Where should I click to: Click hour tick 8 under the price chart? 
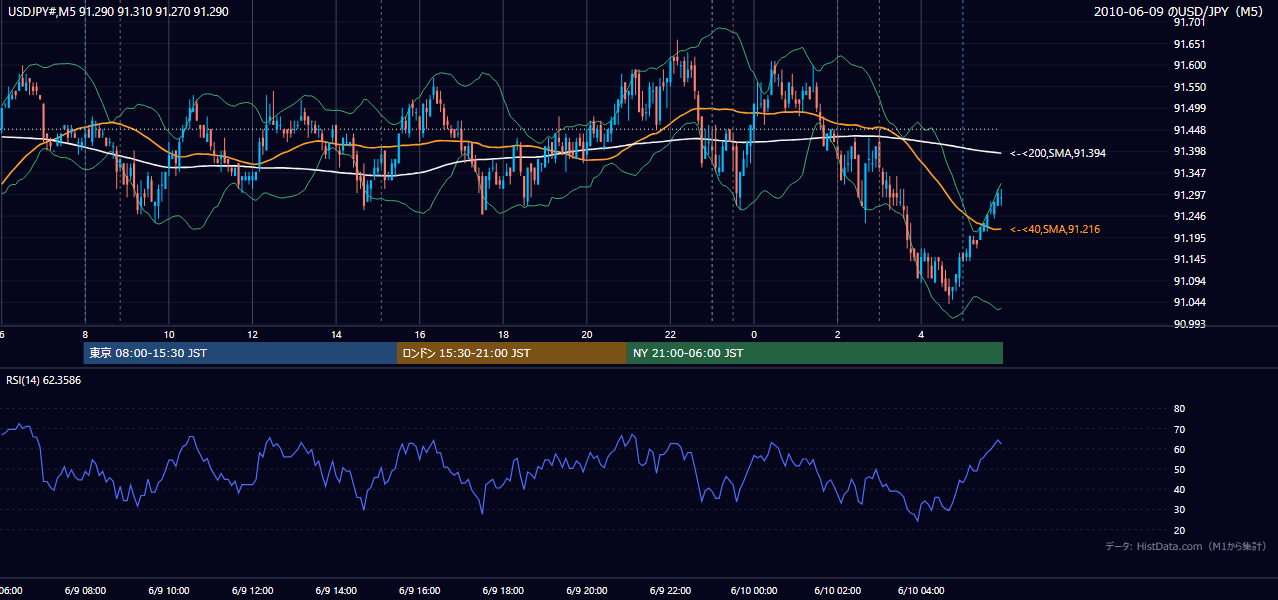[x=85, y=334]
